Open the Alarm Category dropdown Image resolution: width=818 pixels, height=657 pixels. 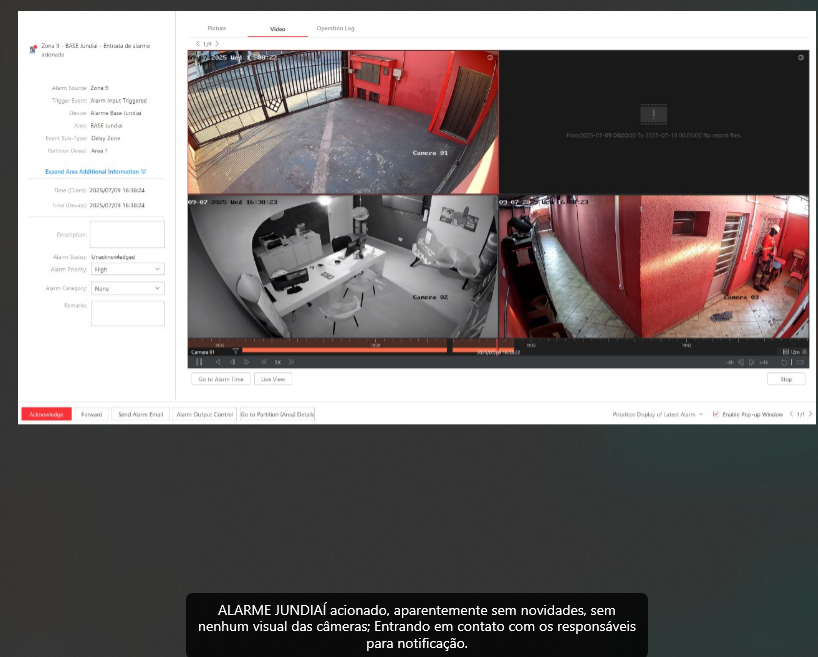(127, 288)
